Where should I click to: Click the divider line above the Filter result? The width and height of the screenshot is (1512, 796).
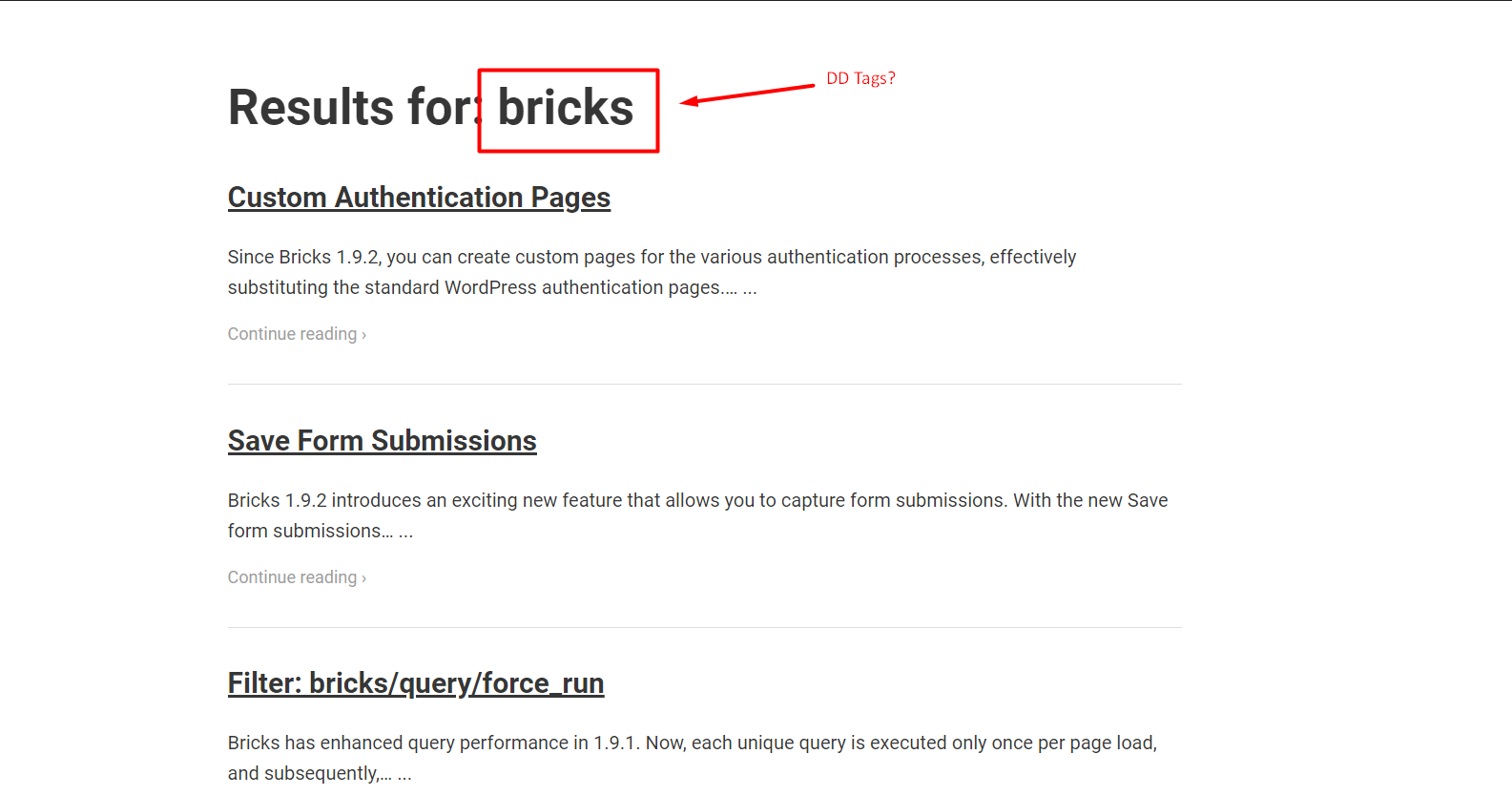[705, 627]
